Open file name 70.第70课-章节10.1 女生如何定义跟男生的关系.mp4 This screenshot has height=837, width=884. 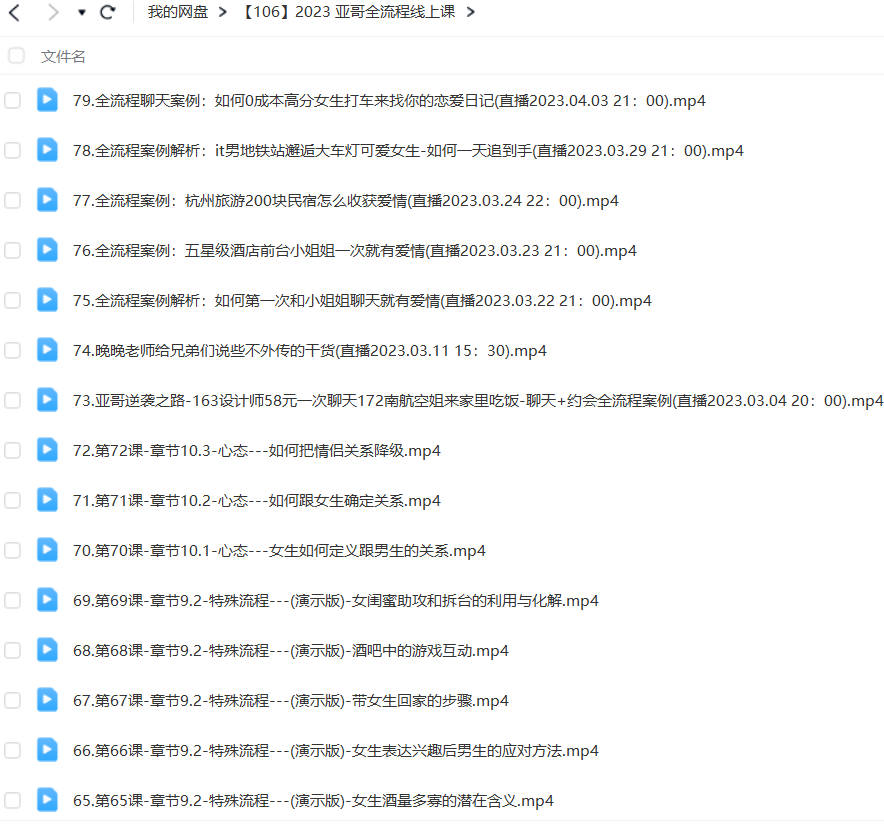(279, 551)
